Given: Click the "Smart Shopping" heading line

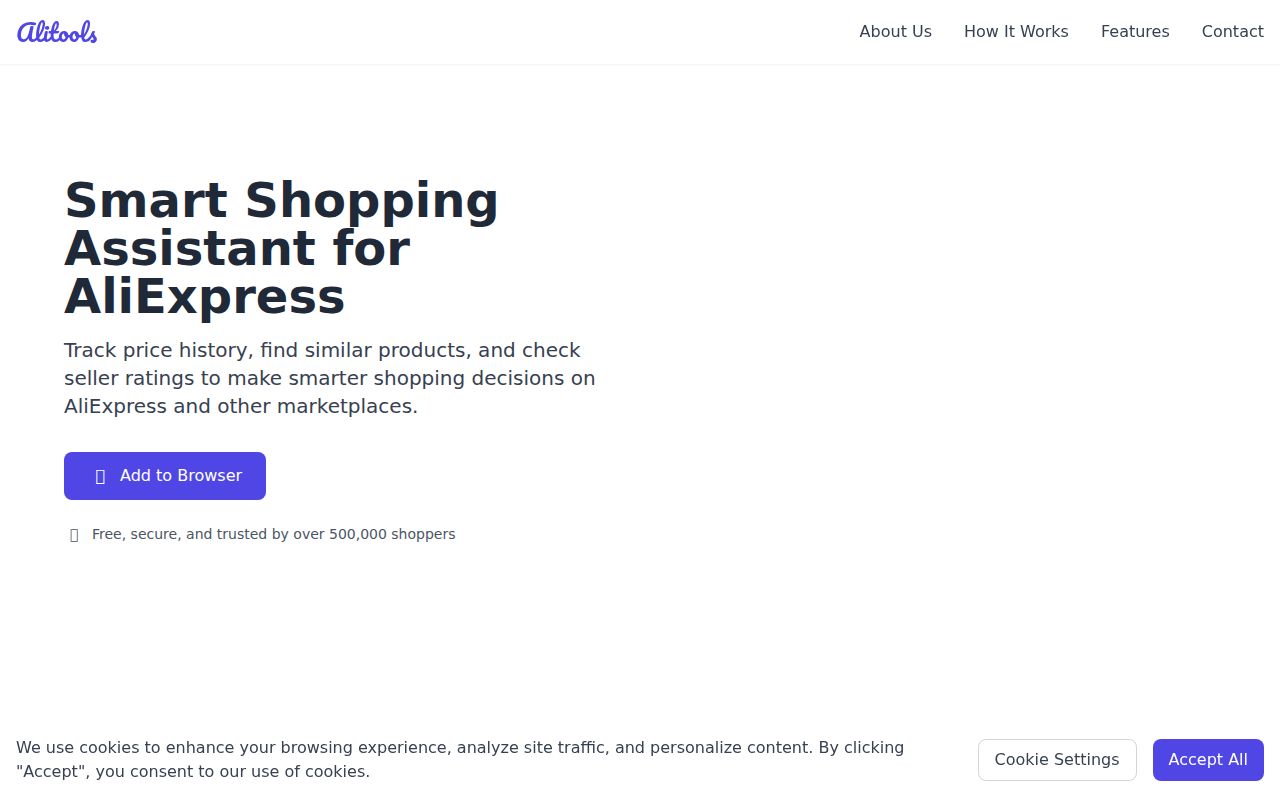Looking at the screenshot, I should (x=281, y=200).
